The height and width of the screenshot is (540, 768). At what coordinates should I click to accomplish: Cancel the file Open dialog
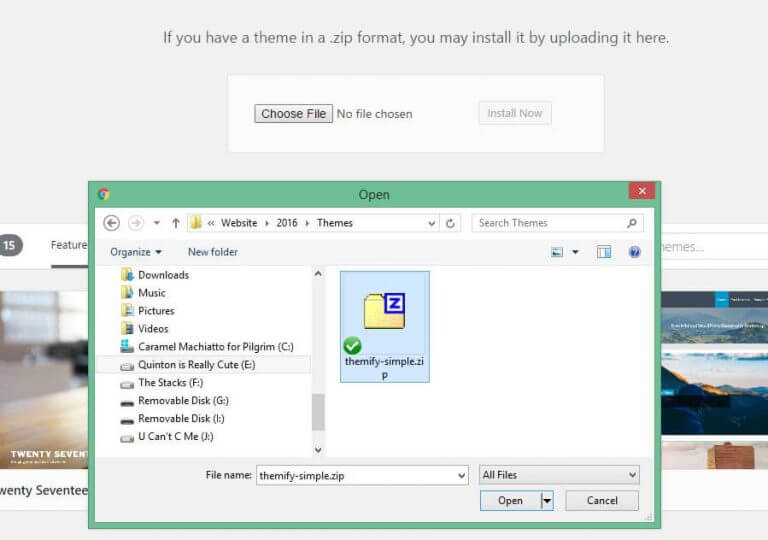602,500
